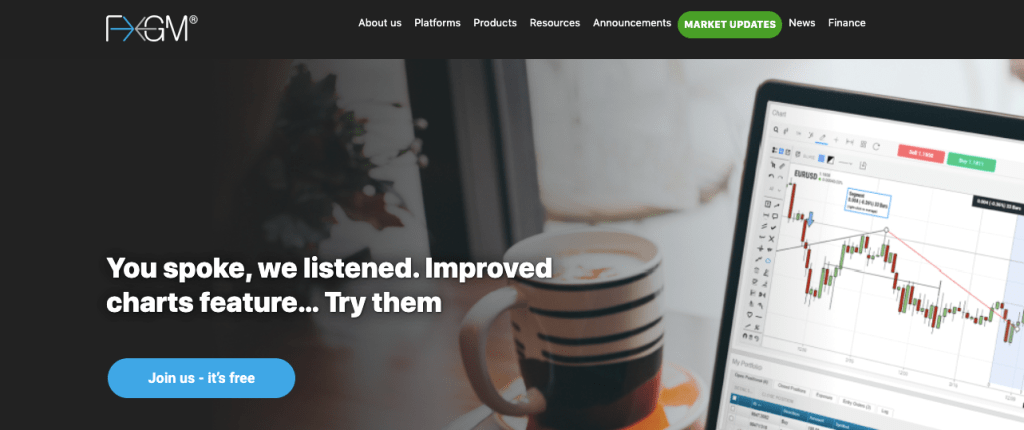Click the EURUSD symbol label on the chart
This screenshot has width=1024, height=430.
pyautogui.click(x=805, y=176)
